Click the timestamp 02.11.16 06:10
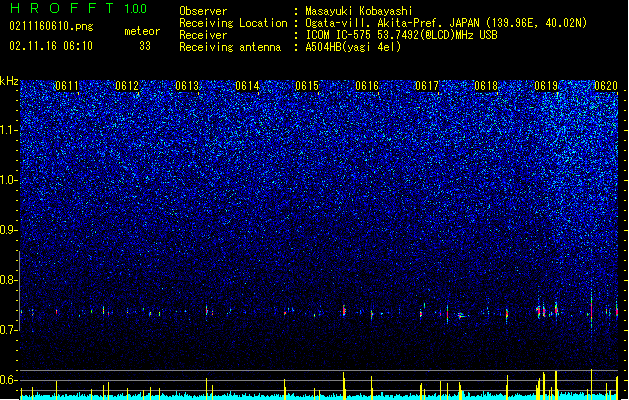 point(51,46)
